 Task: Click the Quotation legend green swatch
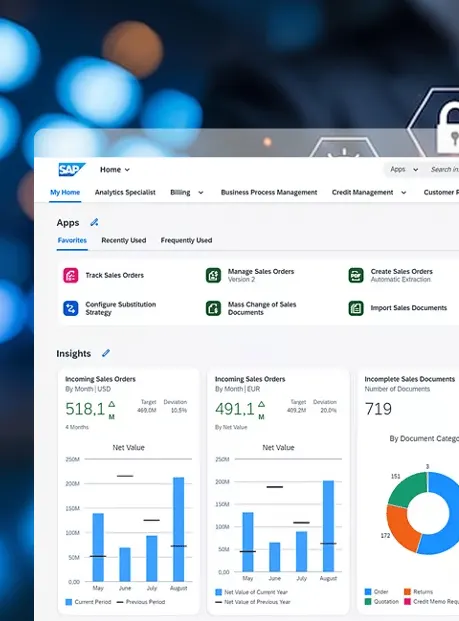tap(368, 602)
